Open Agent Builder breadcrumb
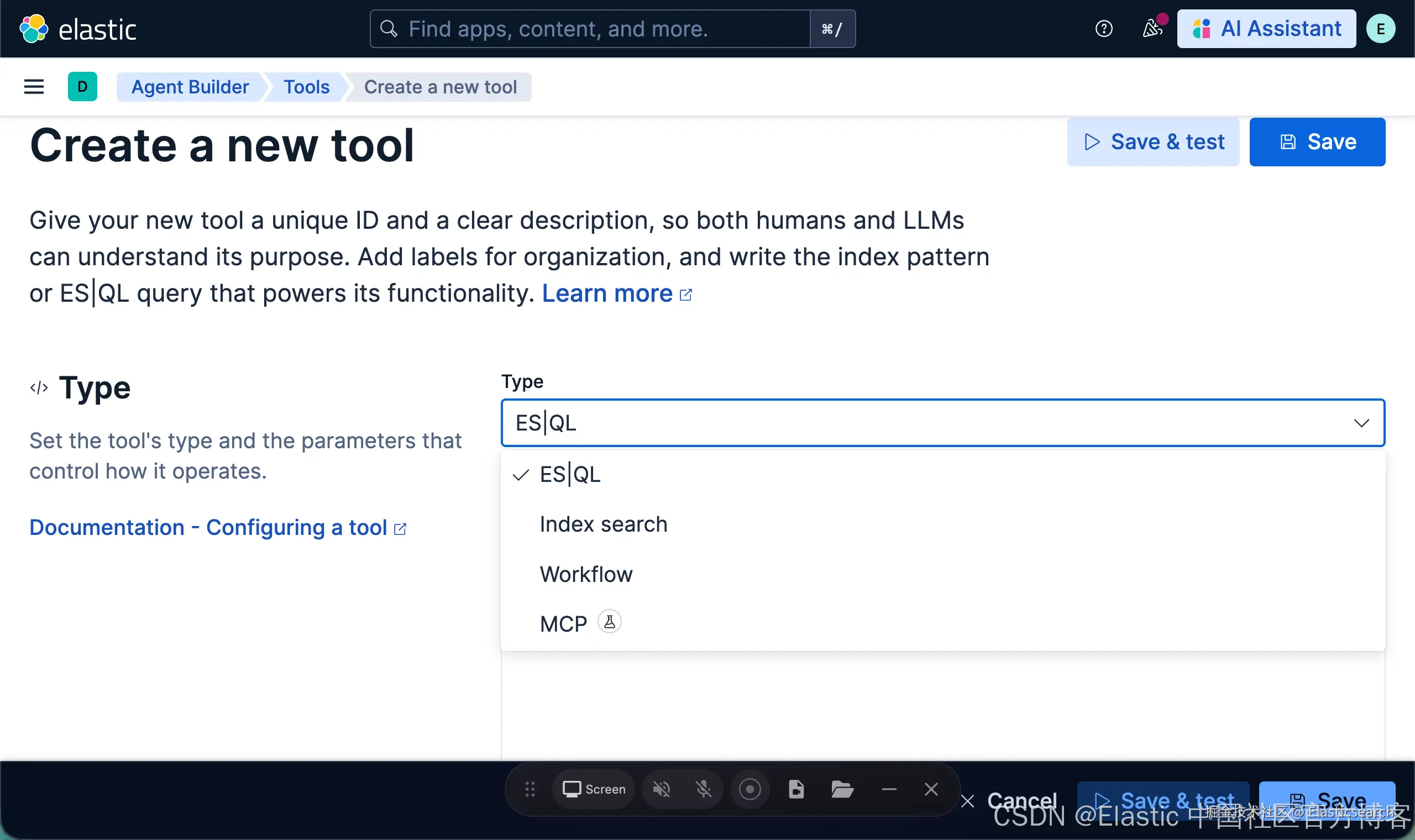Image resolution: width=1415 pixels, height=840 pixels. 190,87
